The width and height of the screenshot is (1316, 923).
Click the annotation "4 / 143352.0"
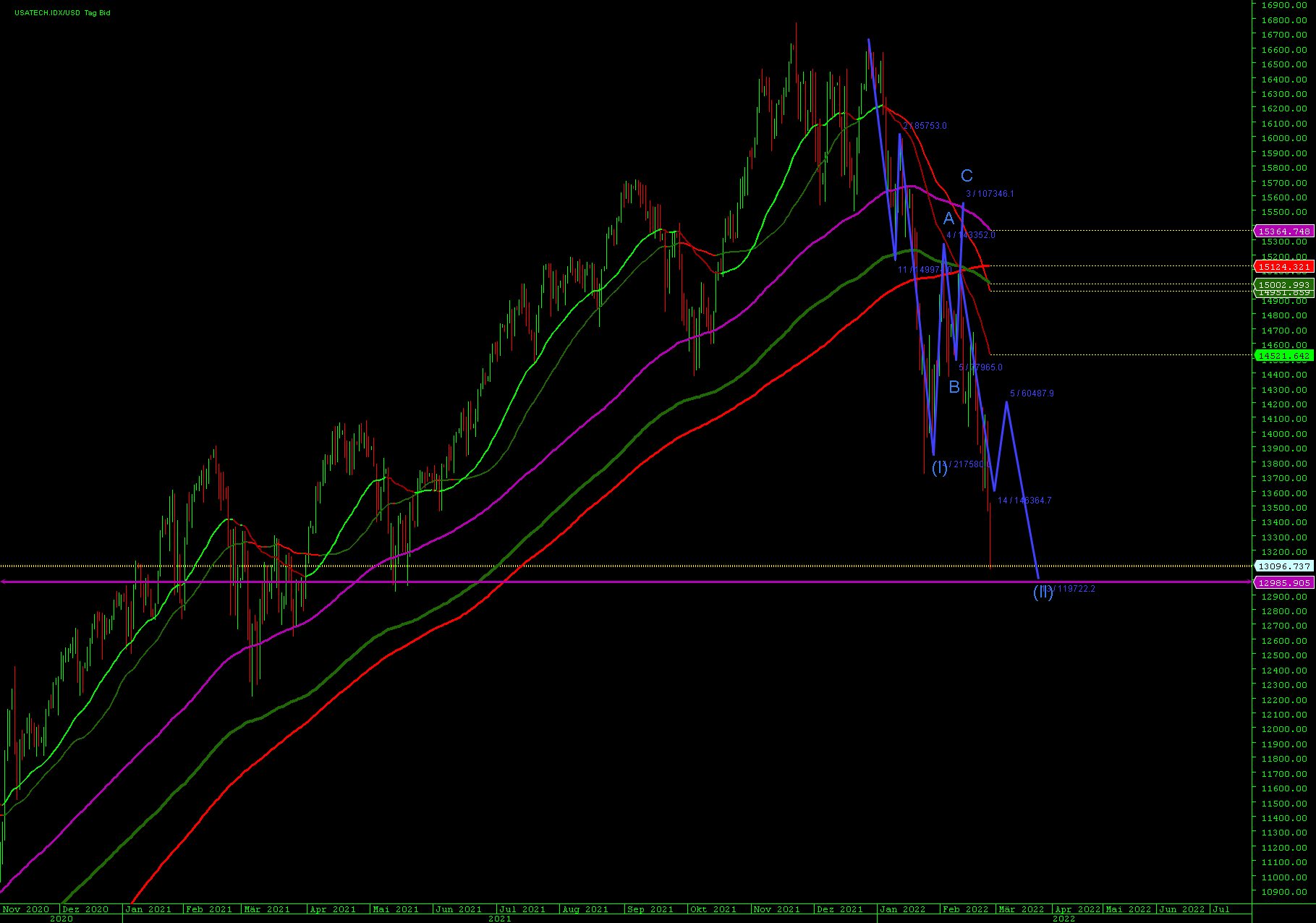tap(971, 235)
